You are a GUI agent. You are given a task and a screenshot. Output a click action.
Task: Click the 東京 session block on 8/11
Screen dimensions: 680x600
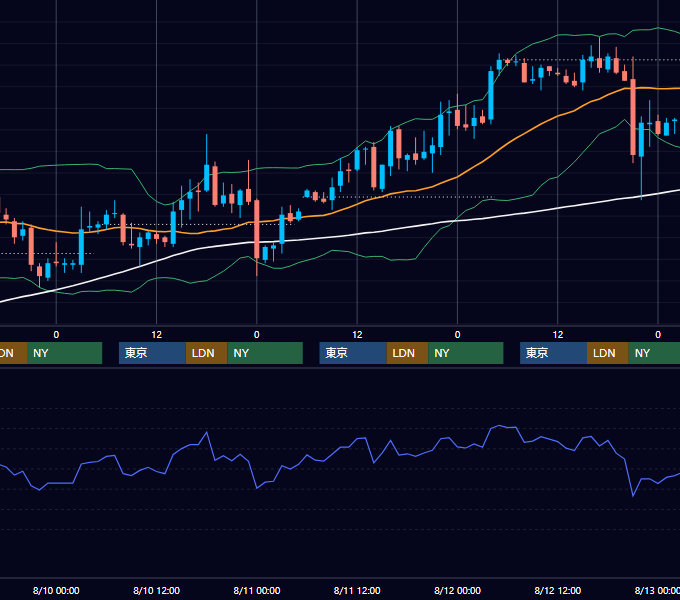[x=353, y=353]
